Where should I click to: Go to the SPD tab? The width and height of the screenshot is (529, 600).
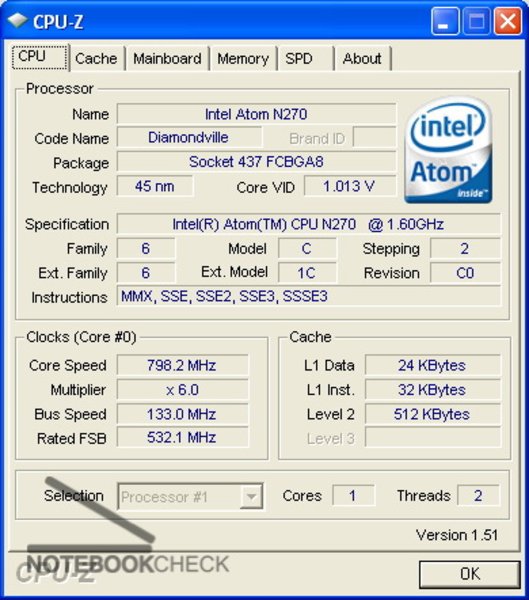pos(305,59)
